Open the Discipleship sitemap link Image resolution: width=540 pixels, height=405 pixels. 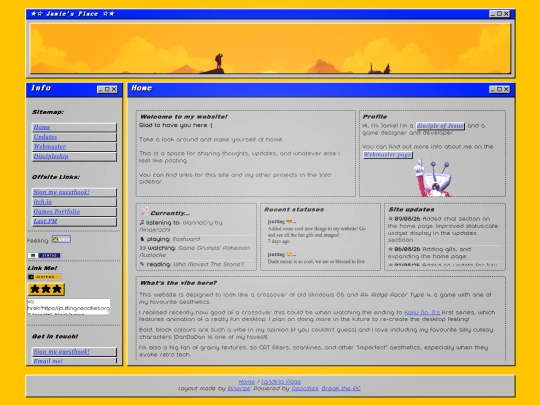pos(74,156)
